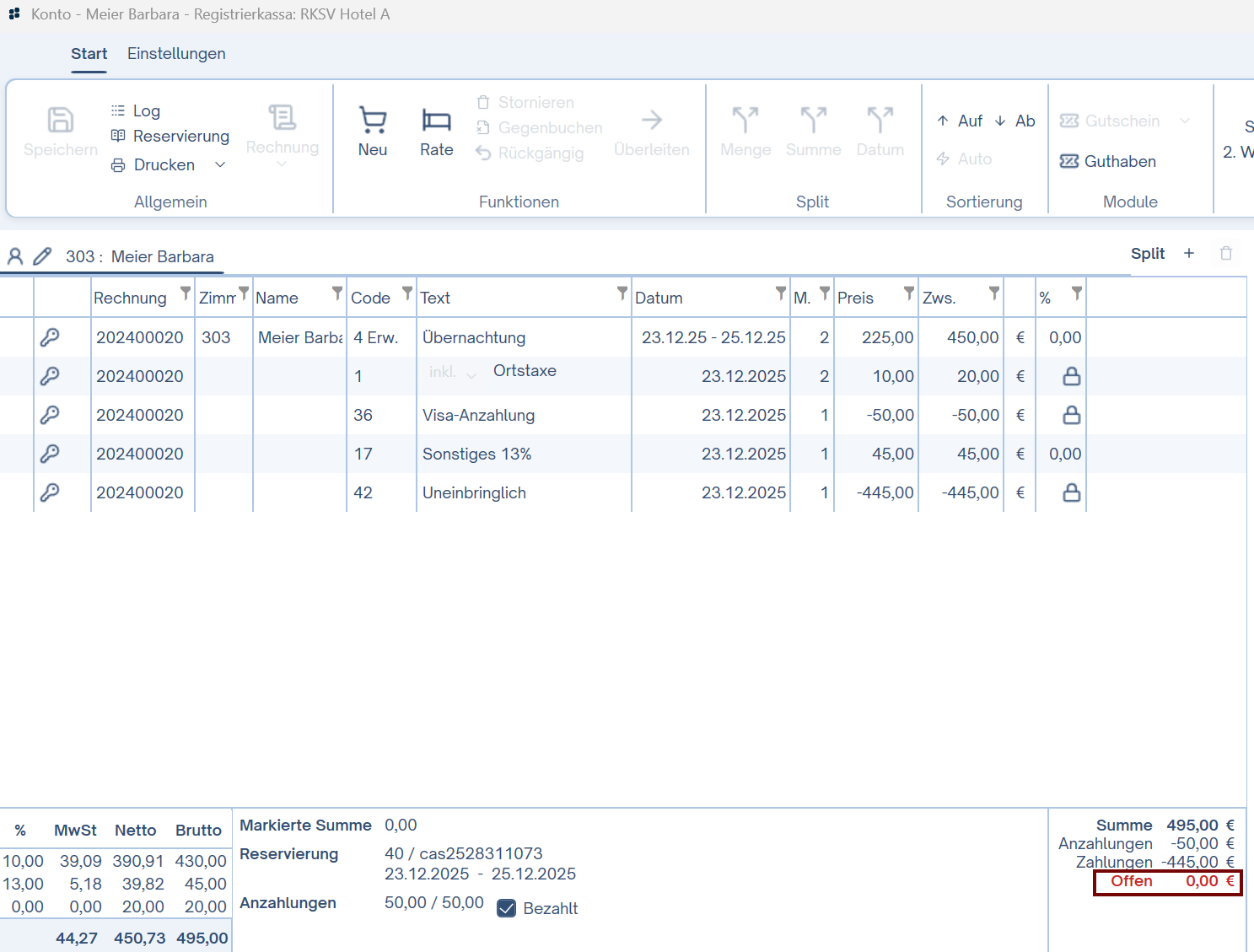Expand the Drucken dropdown arrow
The width and height of the screenshot is (1254, 952).
point(220,164)
